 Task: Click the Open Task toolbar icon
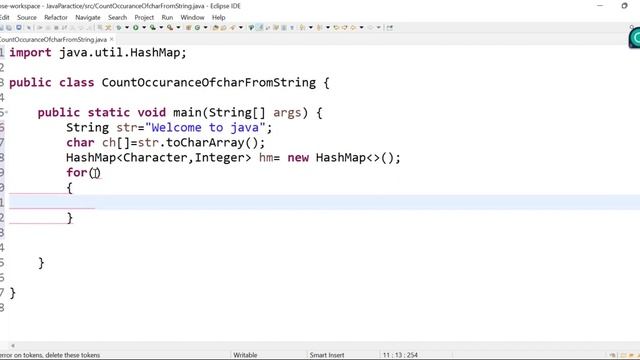click(224, 28)
